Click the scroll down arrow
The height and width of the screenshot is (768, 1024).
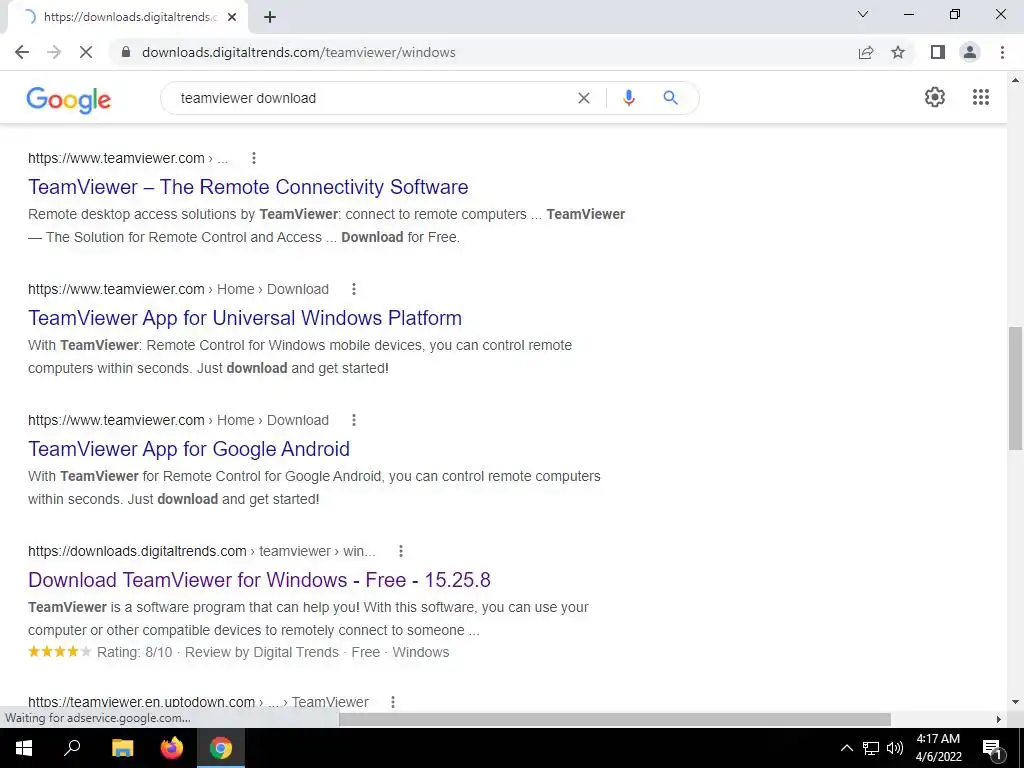(x=1015, y=703)
